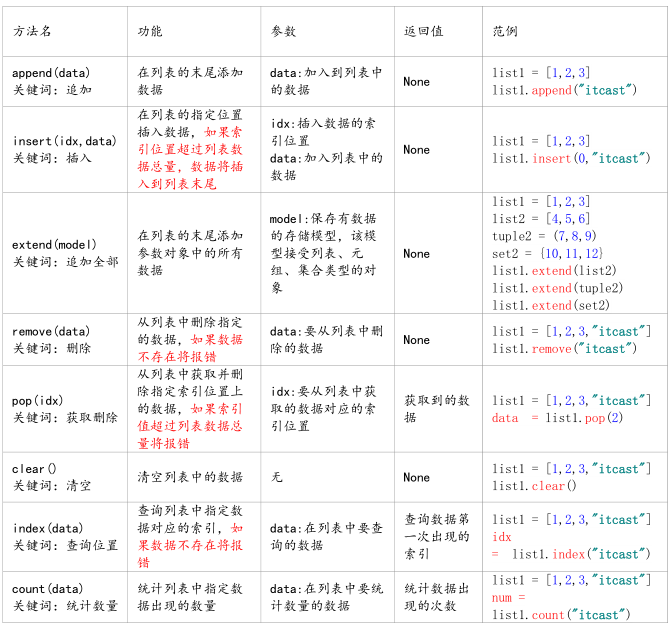Viewport: 670px width, 627px height.
Task: Click the red insert warning '如果索引位置超过列表数据总量'
Action: point(190,149)
